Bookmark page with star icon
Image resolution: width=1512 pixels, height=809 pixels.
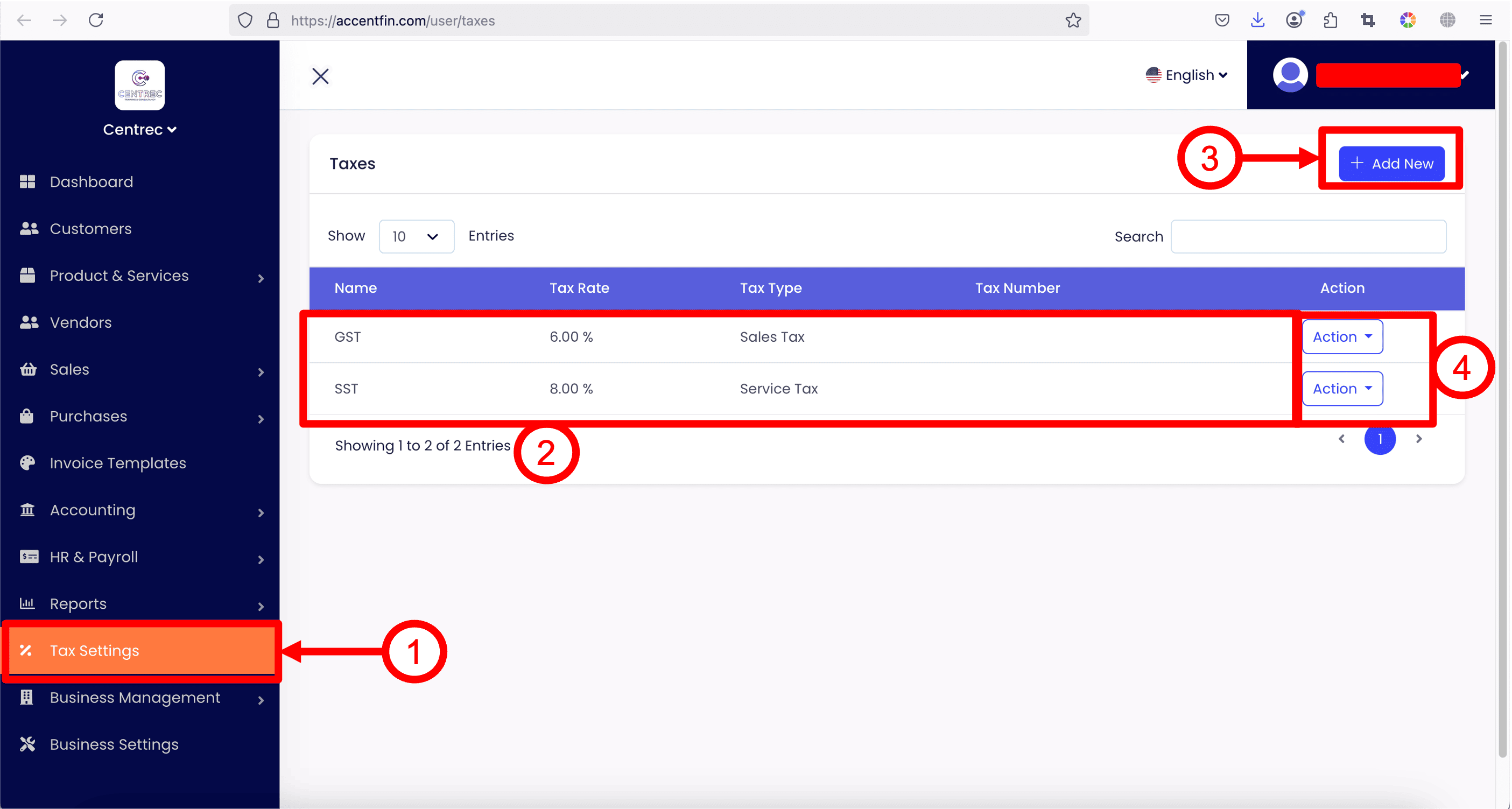[1073, 20]
